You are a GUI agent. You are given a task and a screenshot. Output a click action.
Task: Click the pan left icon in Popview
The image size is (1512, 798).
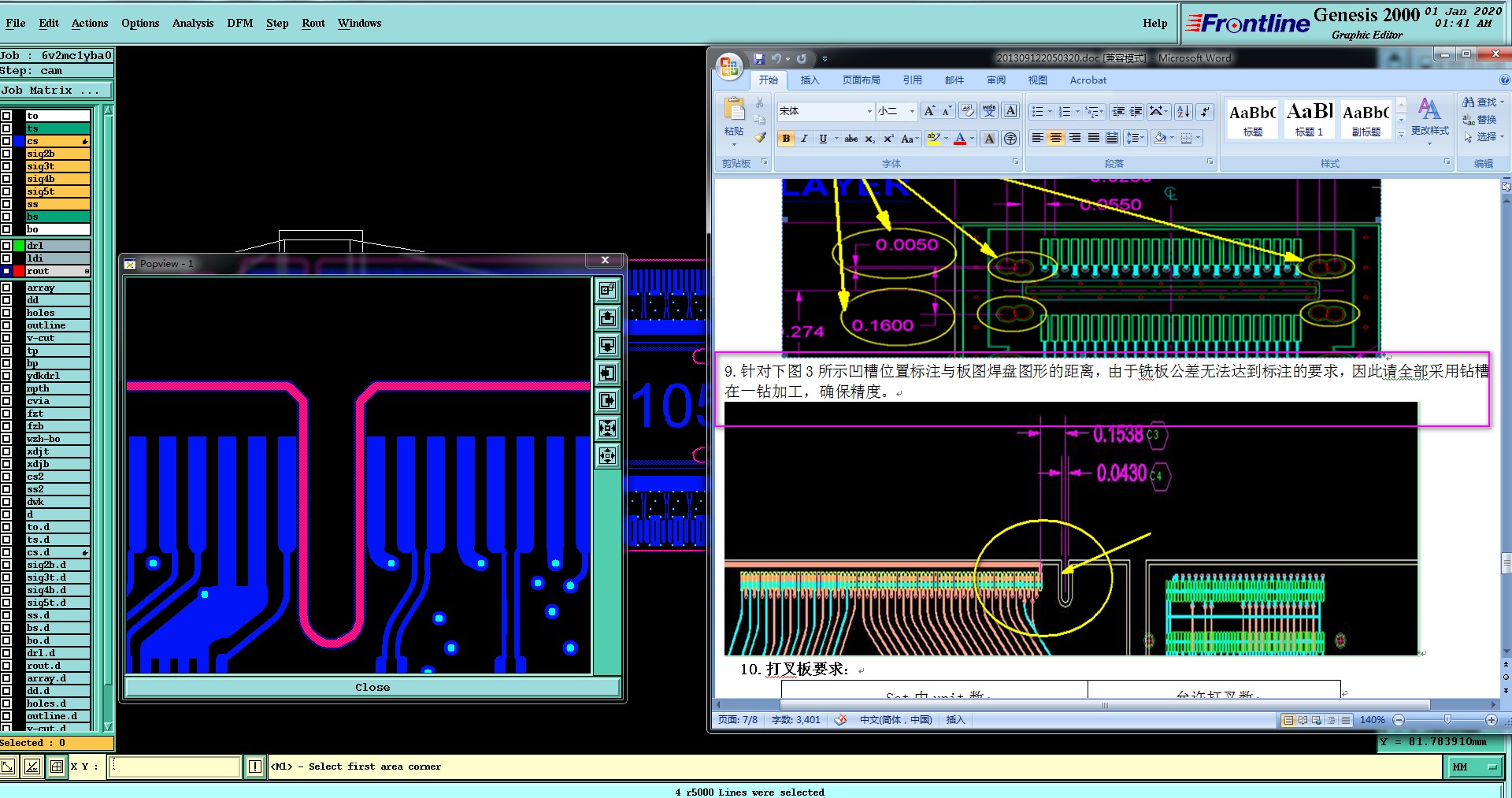(607, 373)
